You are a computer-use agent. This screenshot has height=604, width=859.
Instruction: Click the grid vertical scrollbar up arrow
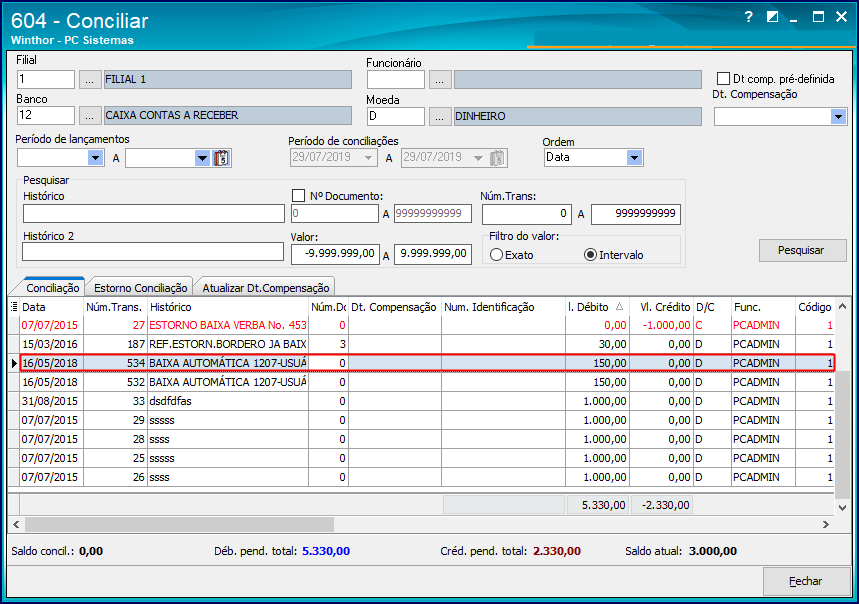[843, 307]
